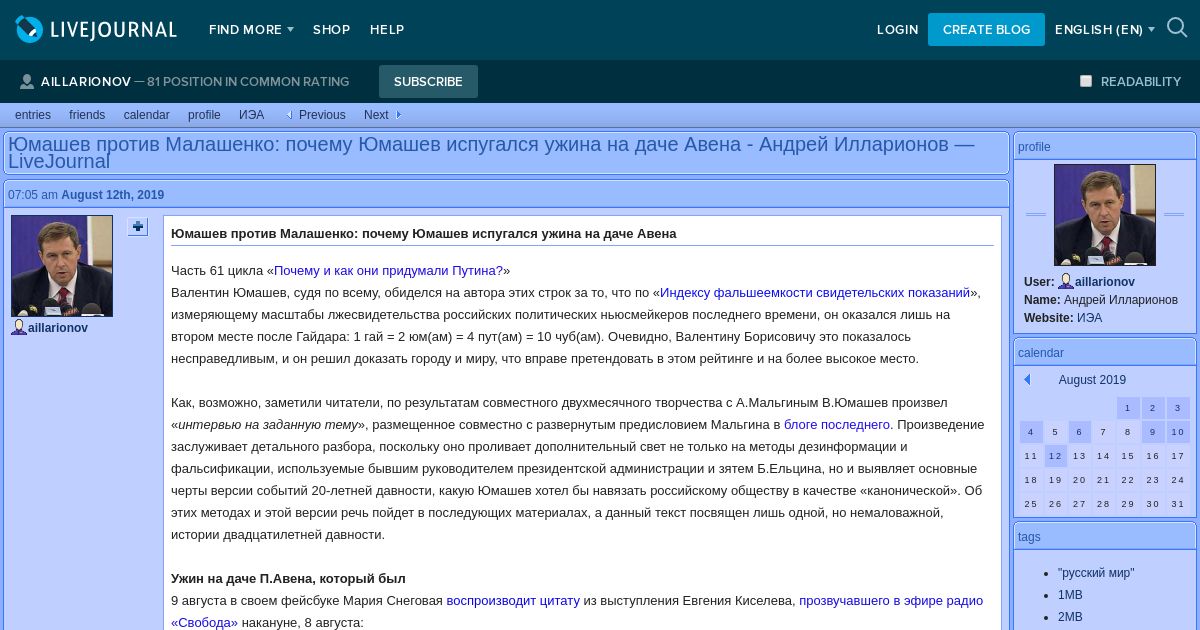
Task: Click the Login link
Action: 897,30
